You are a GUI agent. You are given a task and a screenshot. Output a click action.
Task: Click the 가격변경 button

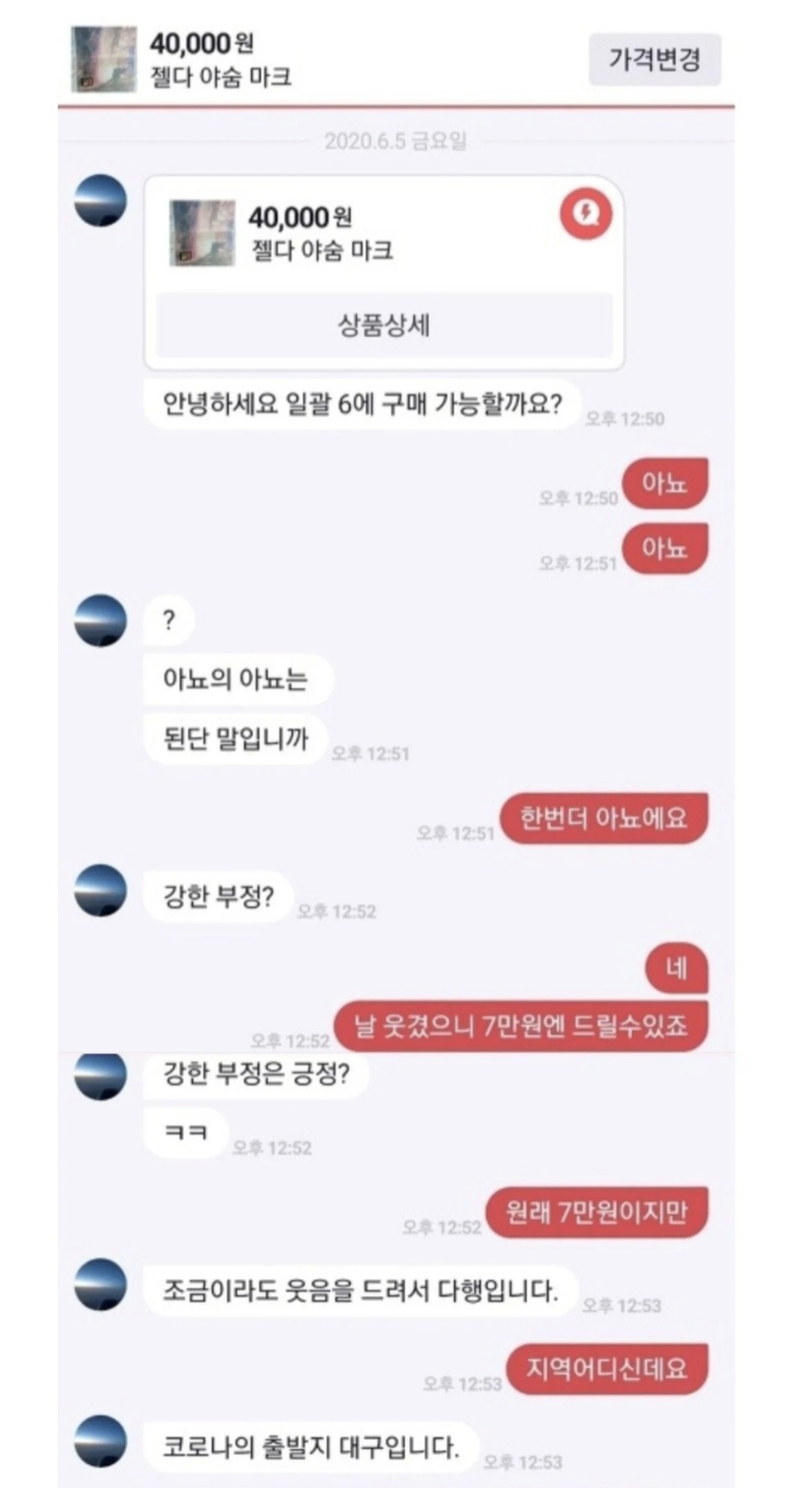click(654, 59)
